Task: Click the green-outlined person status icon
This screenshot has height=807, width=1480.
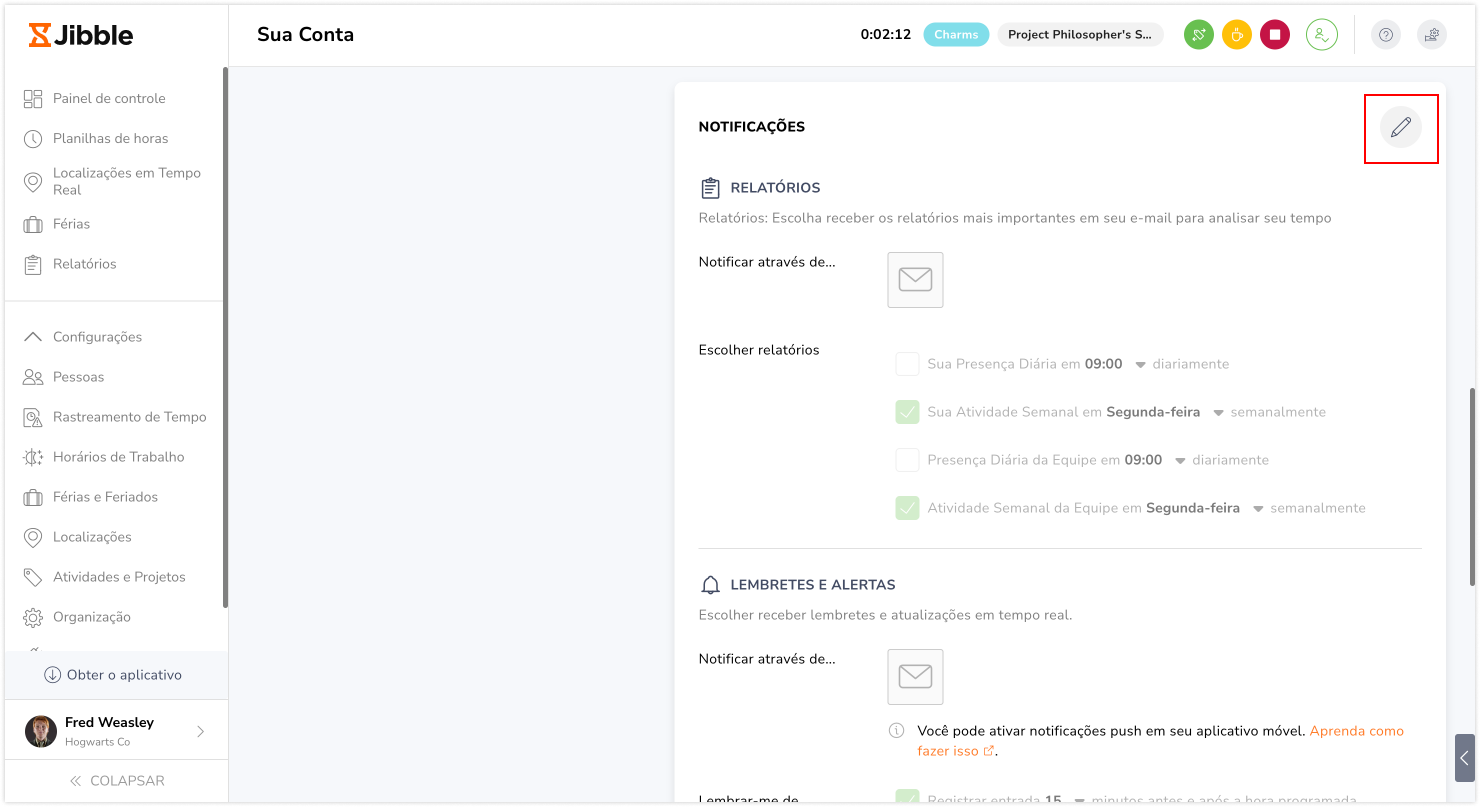Action: click(x=1322, y=35)
